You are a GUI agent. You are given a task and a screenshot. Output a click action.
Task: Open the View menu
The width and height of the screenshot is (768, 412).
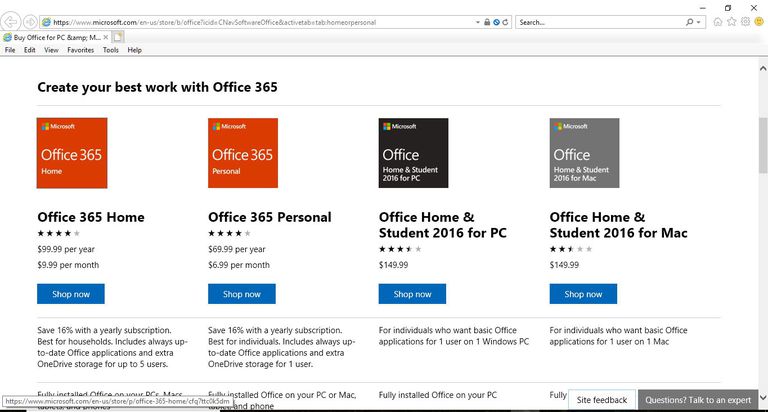pos(51,50)
